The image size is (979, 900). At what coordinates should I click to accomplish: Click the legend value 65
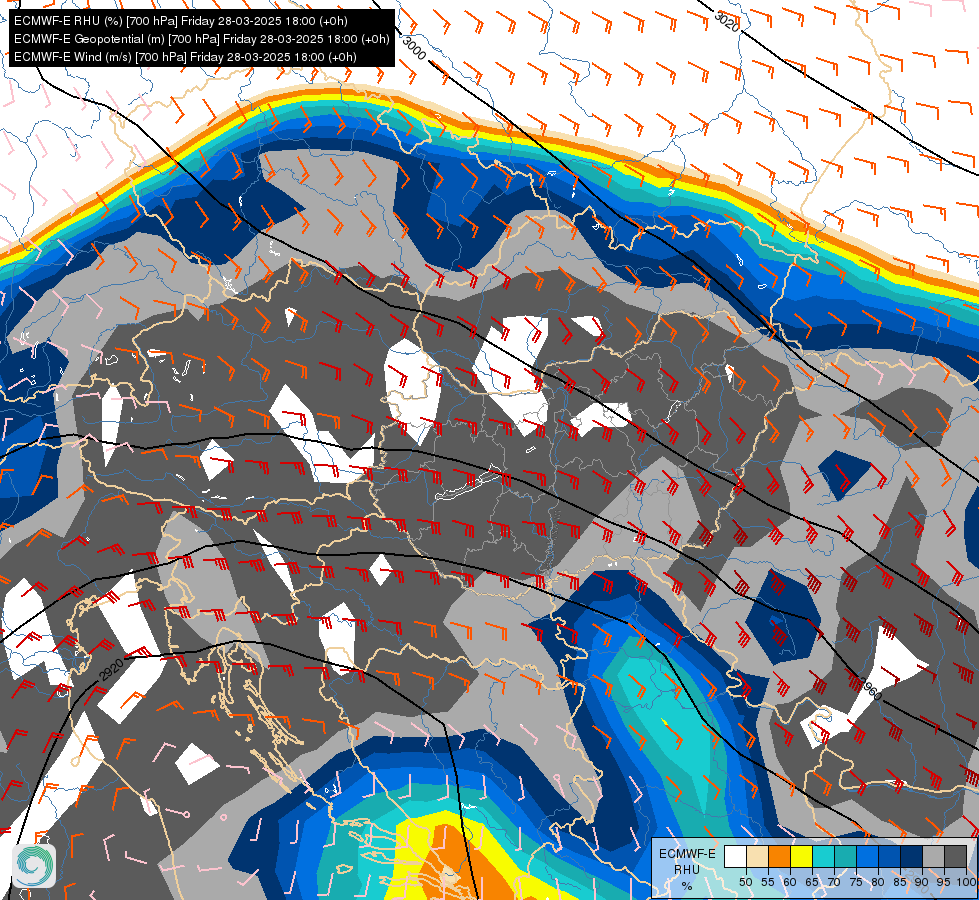pyautogui.click(x=812, y=882)
